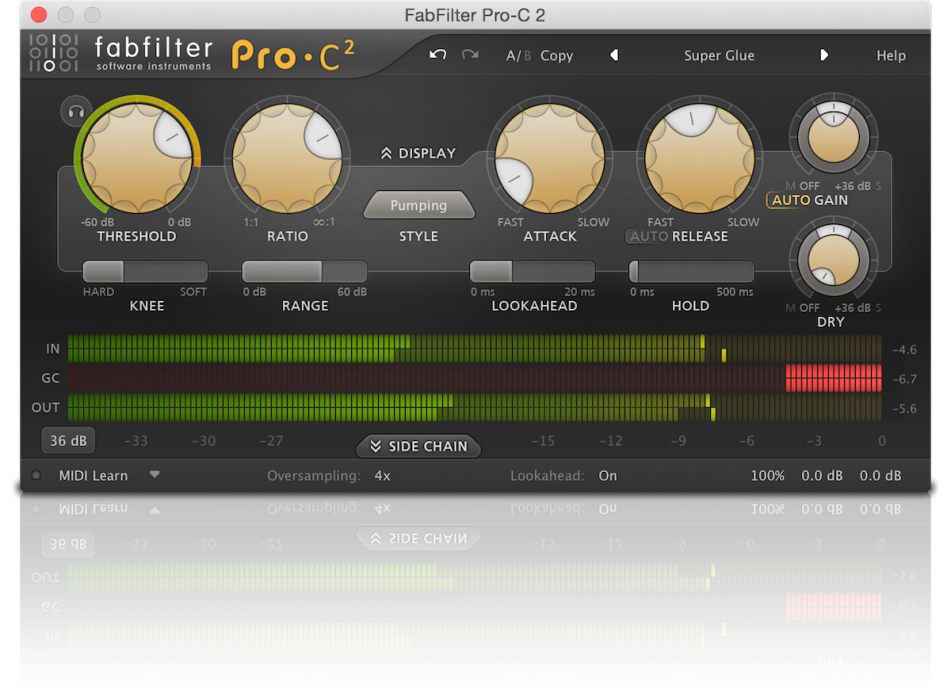Click the Dry level knob

[x=834, y=261]
